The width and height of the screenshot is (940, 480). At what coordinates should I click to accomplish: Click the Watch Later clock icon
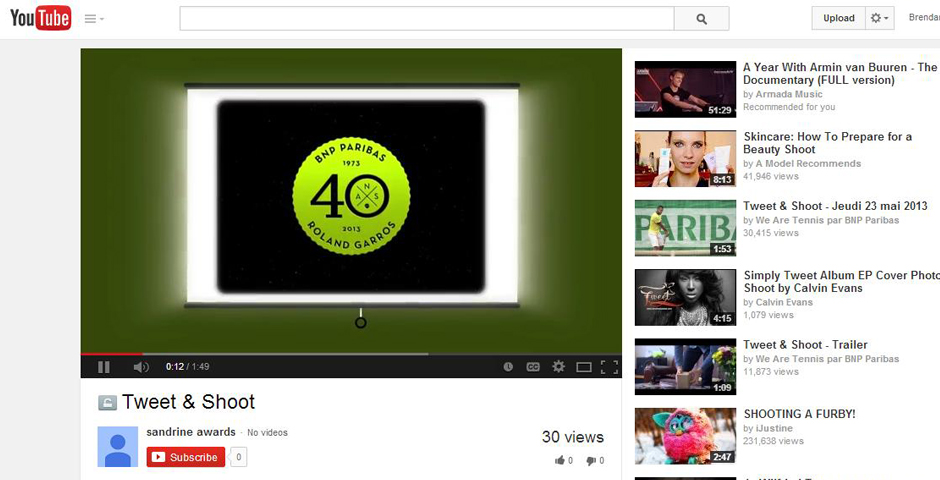(508, 367)
